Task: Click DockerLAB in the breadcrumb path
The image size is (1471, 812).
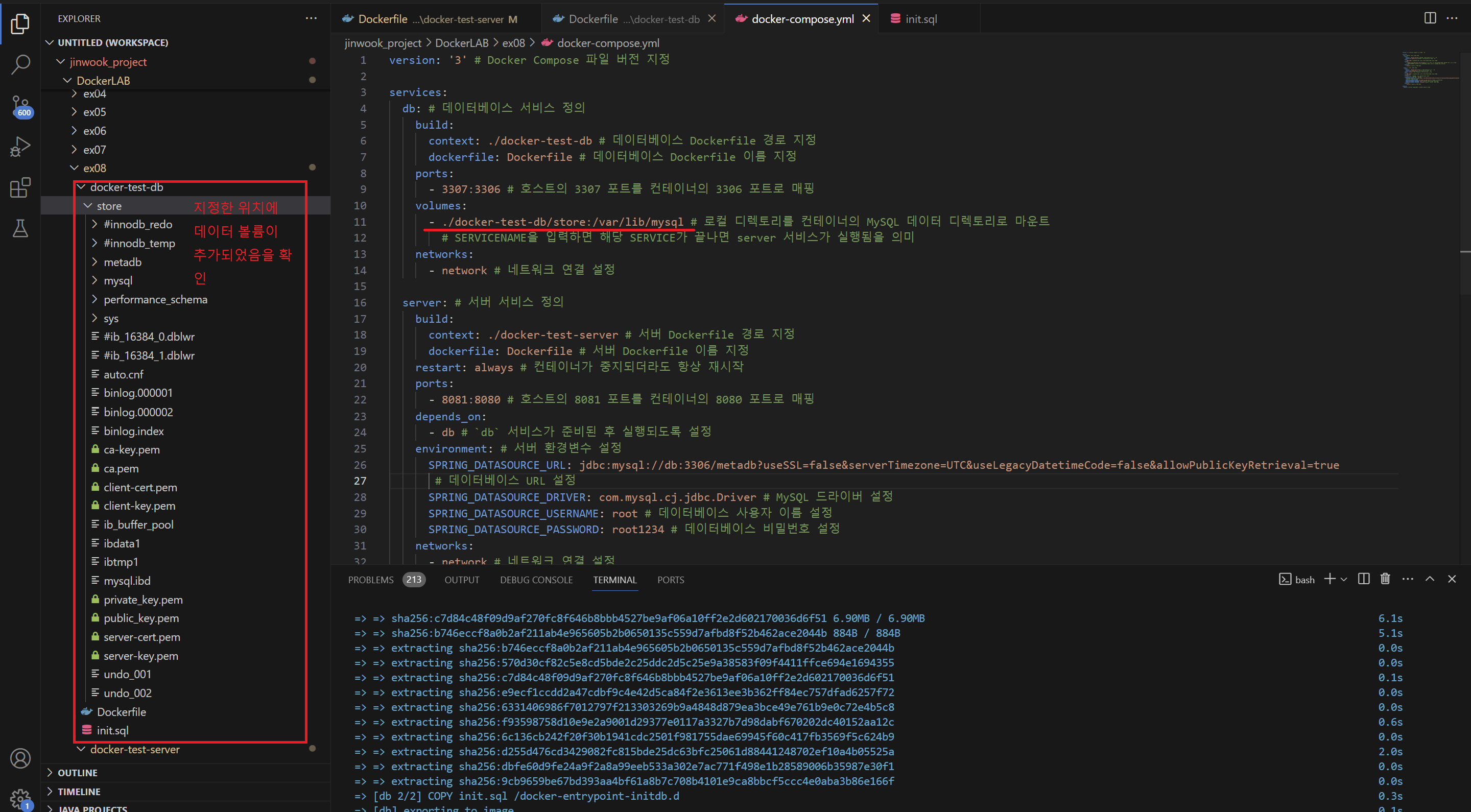Action: (461, 43)
